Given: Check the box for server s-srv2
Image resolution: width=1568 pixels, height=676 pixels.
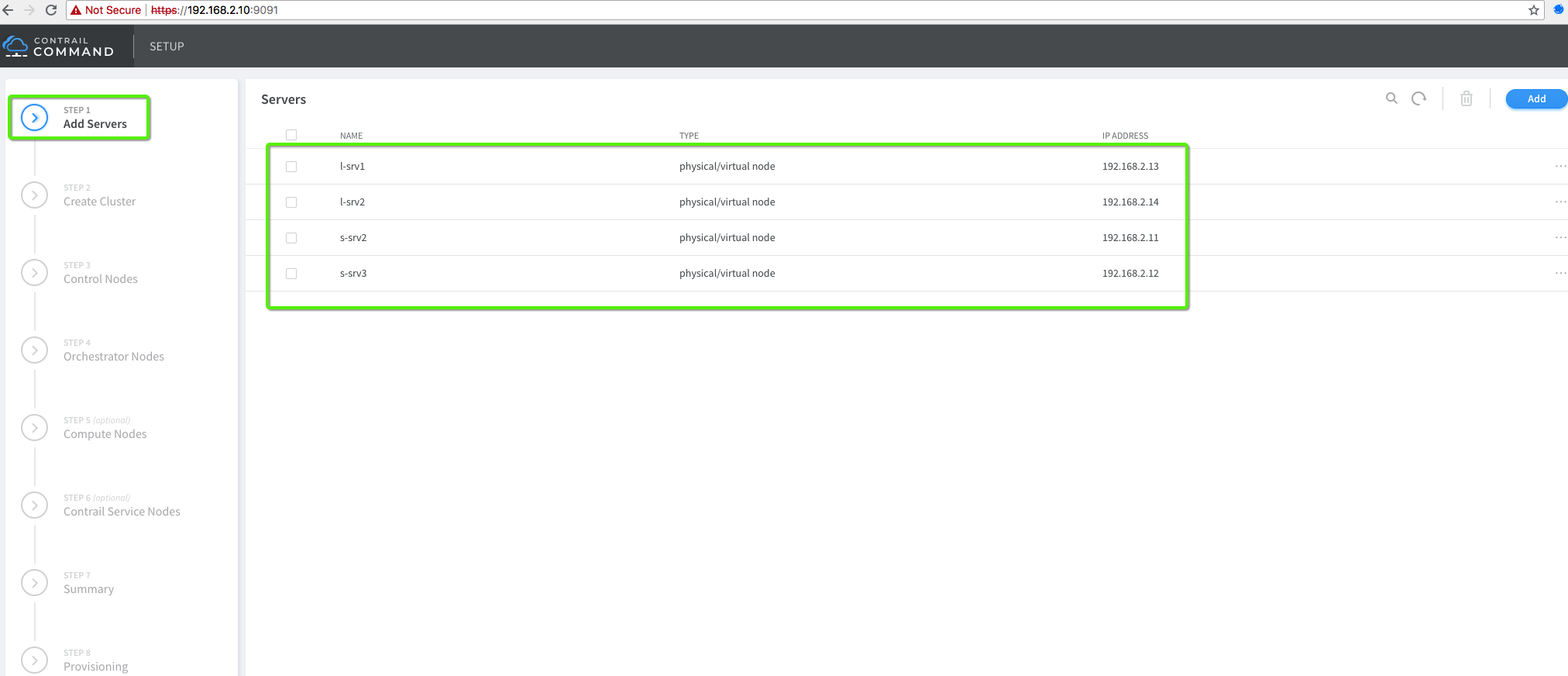Looking at the screenshot, I should 291,238.
